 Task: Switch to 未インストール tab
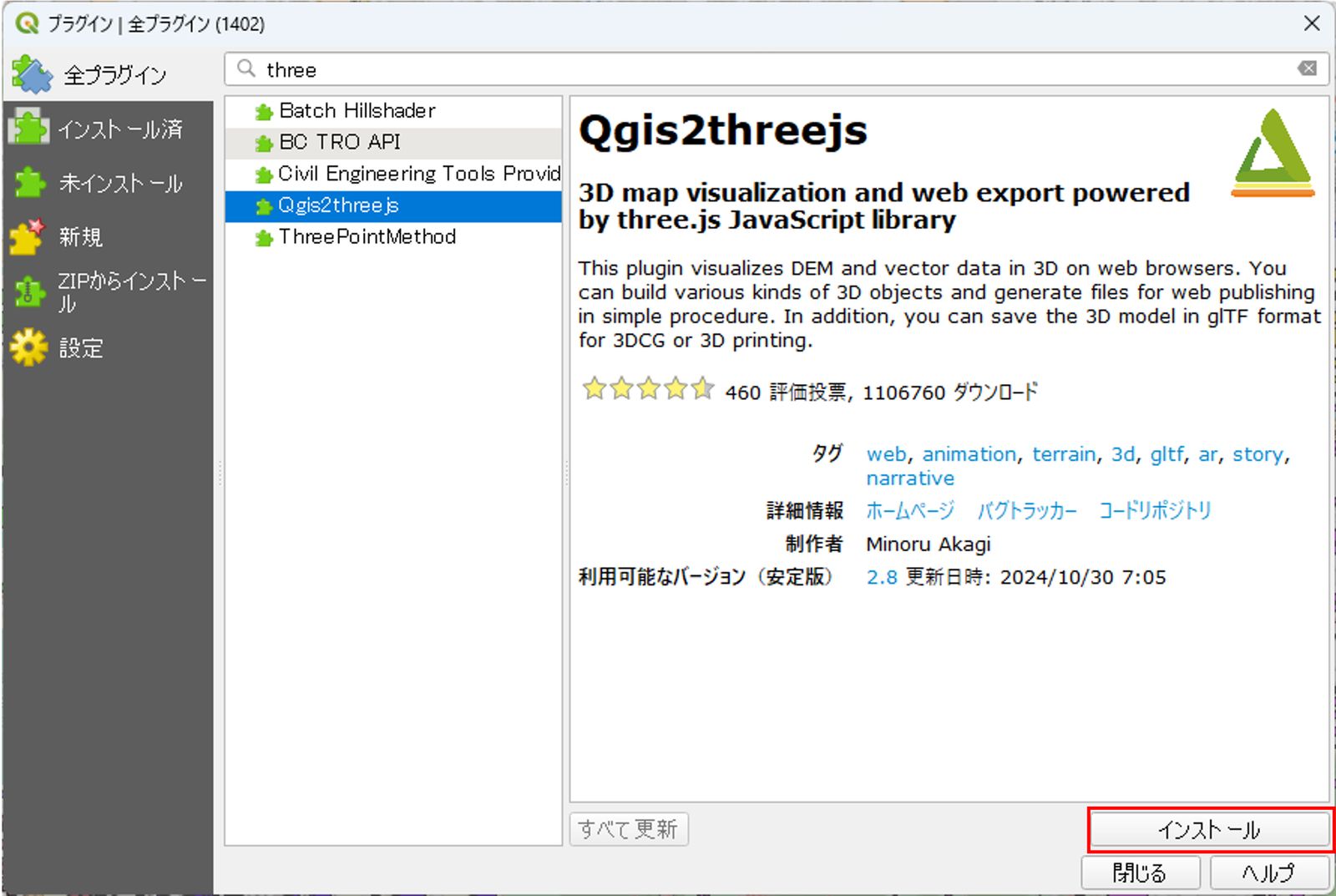(109, 183)
